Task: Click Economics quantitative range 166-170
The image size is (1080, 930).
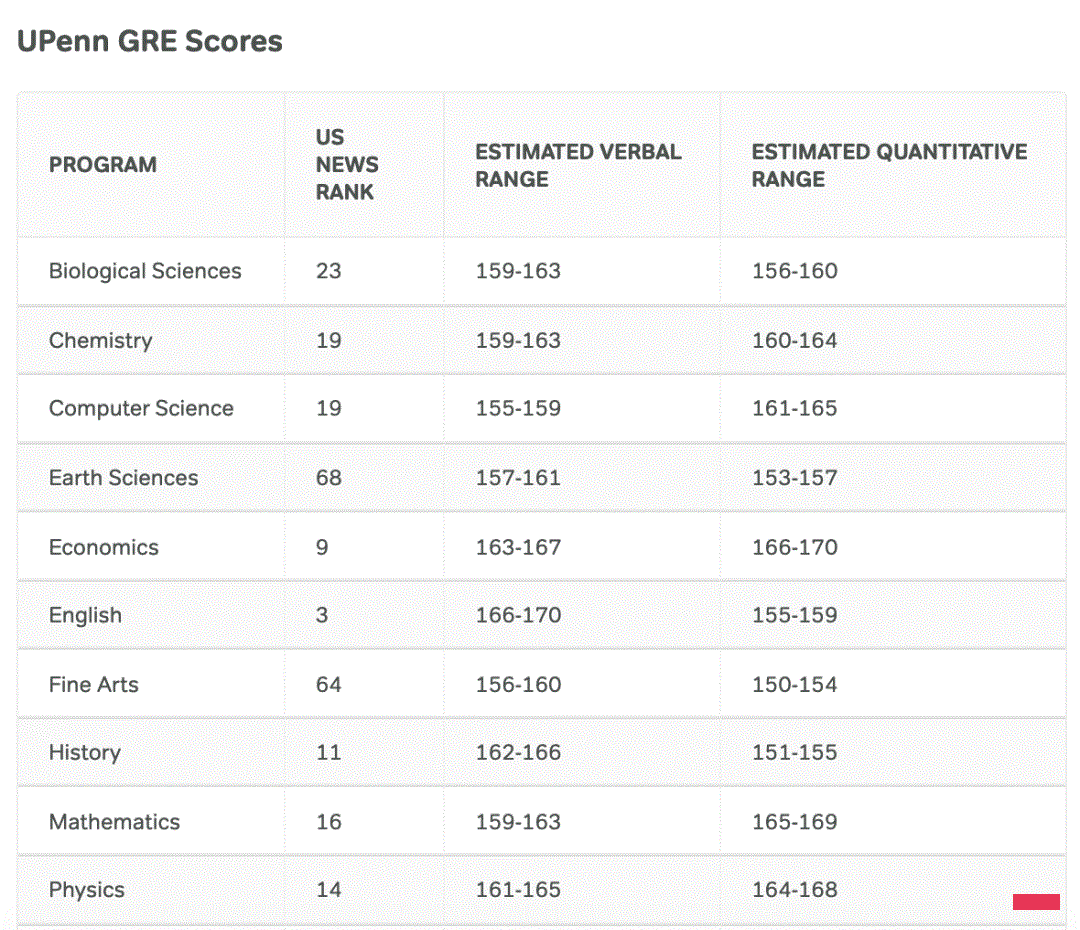Action: [795, 547]
